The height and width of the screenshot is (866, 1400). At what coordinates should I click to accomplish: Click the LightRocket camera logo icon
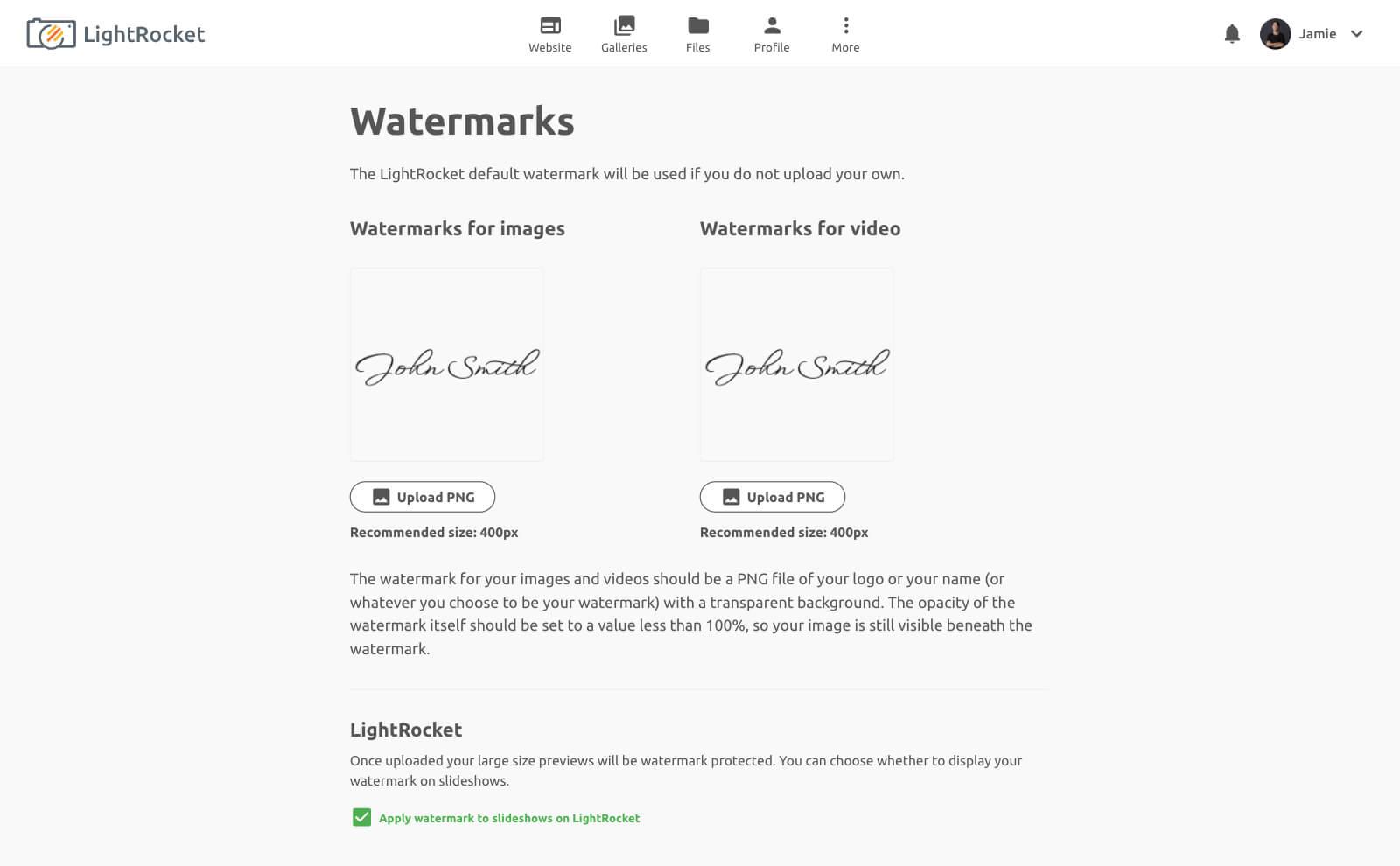(51, 34)
